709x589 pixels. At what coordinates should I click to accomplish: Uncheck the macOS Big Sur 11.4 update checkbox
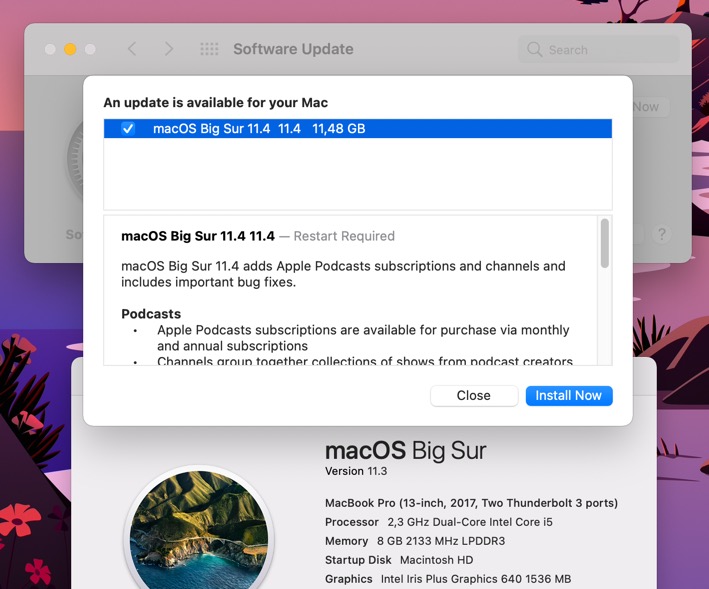tap(128, 129)
